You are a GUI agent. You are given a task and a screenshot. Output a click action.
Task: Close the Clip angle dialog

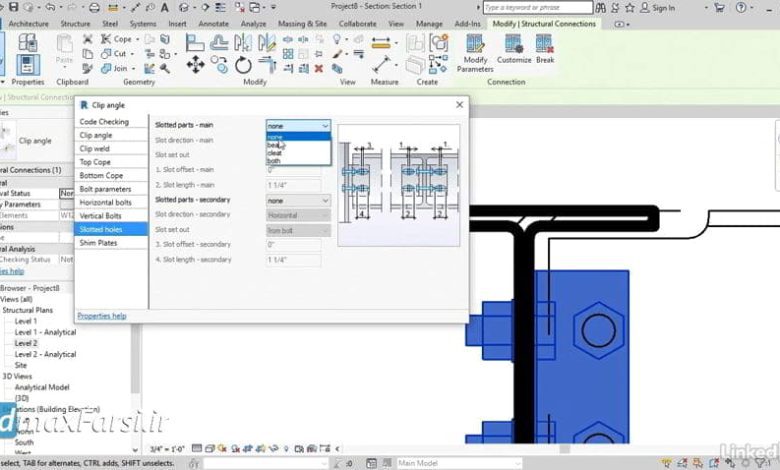pyautogui.click(x=459, y=105)
